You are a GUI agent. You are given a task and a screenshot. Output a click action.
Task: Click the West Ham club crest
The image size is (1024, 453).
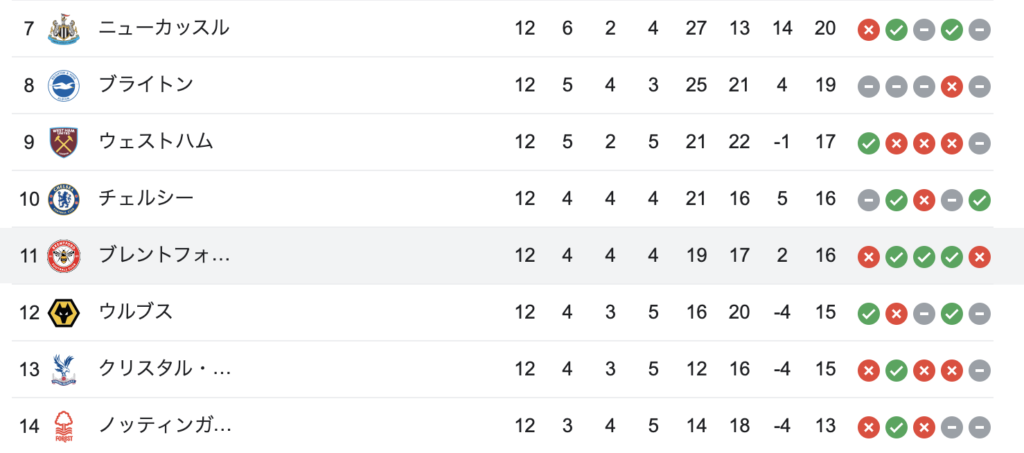coord(64,142)
